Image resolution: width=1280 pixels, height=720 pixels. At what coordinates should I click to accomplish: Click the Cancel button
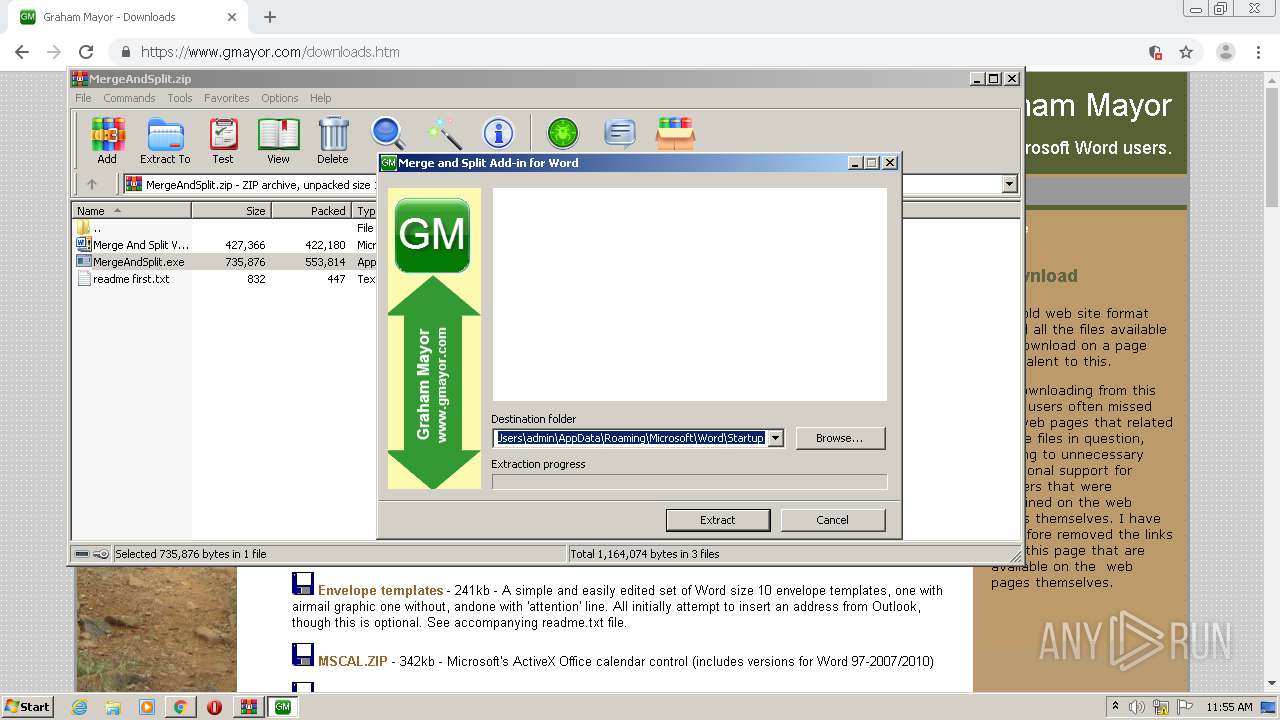pyautogui.click(x=832, y=520)
